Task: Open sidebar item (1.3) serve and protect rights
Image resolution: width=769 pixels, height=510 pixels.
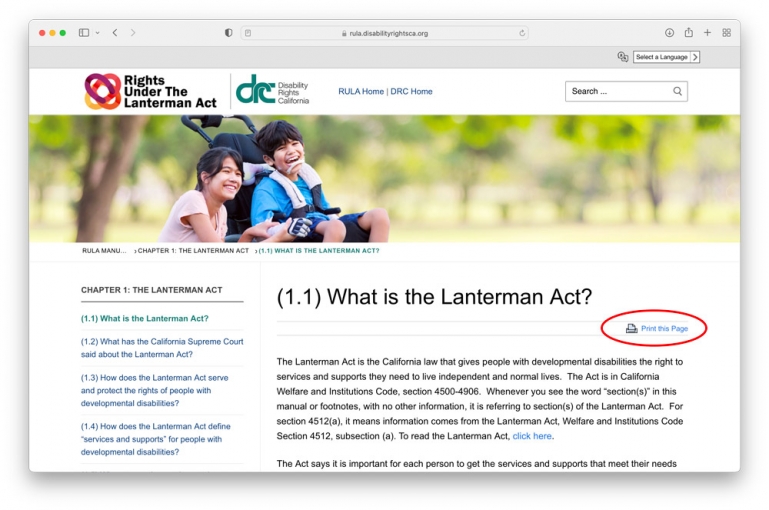Action: pyautogui.click(x=154, y=390)
